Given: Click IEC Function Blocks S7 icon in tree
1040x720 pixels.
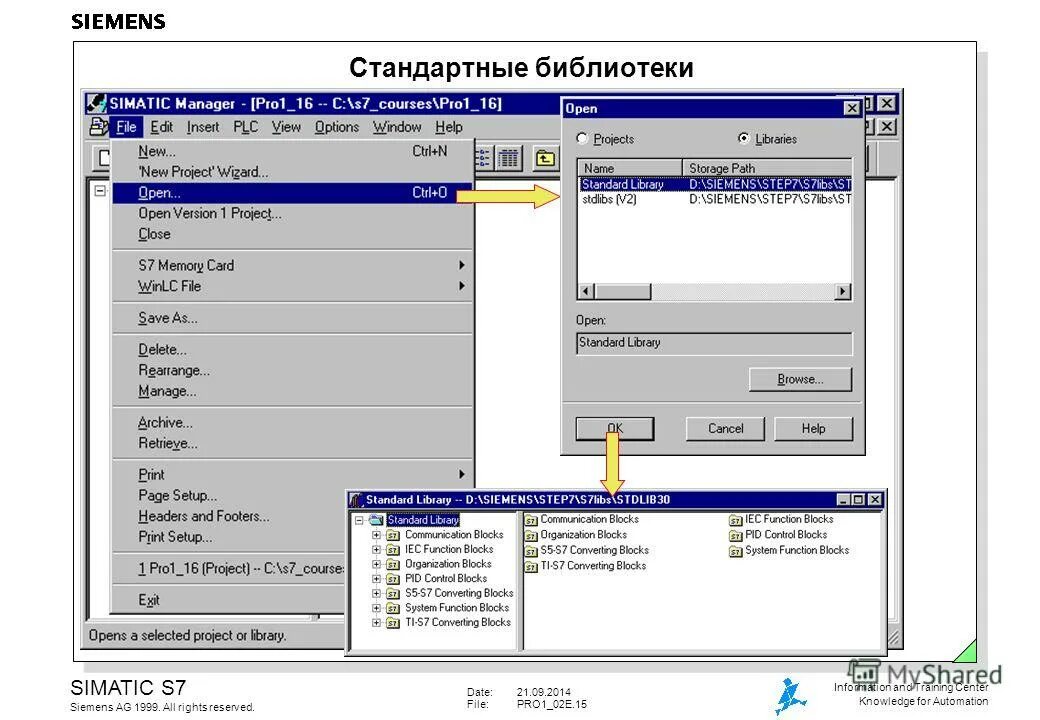Looking at the screenshot, I should (x=393, y=549).
